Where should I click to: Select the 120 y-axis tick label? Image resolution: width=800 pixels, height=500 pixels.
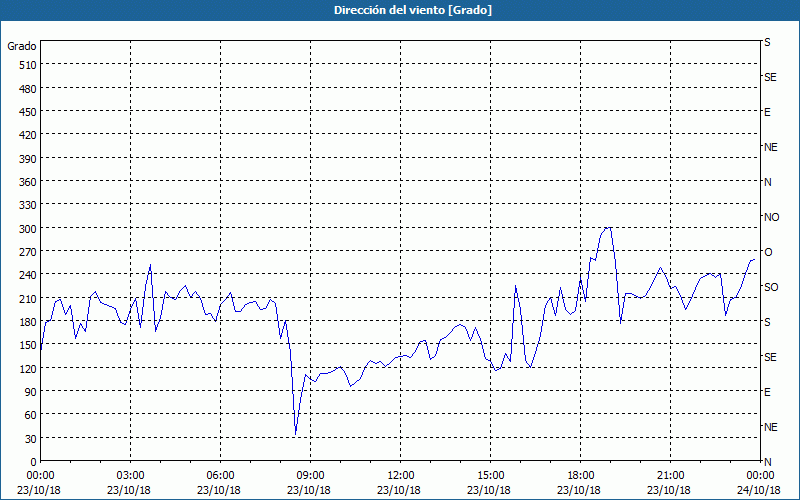[x=28, y=368]
